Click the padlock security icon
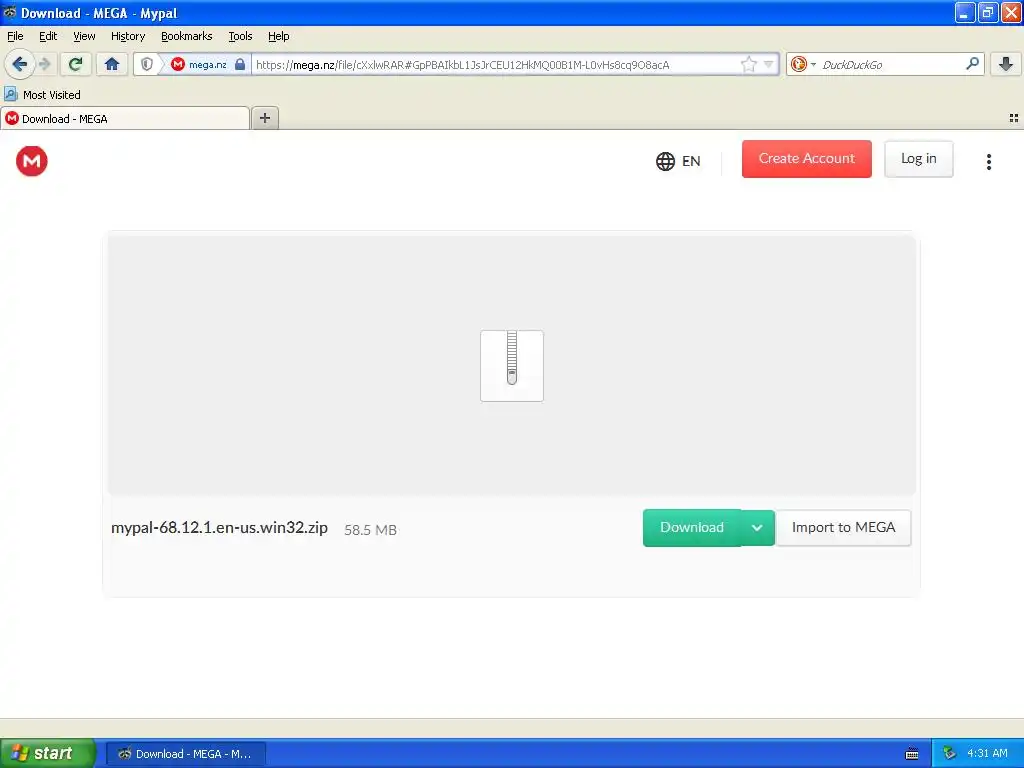This screenshot has width=1024, height=768. (x=240, y=64)
